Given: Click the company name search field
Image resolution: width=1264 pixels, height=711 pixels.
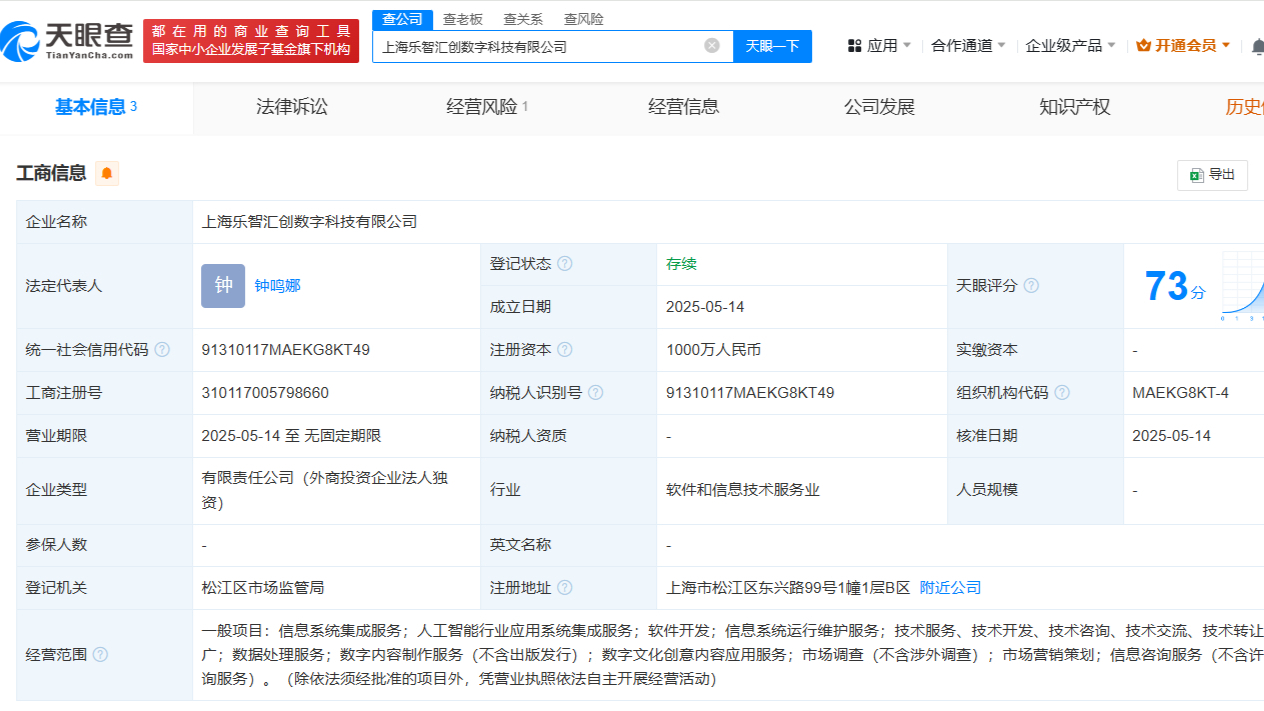Looking at the screenshot, I should tap(540, 46).
